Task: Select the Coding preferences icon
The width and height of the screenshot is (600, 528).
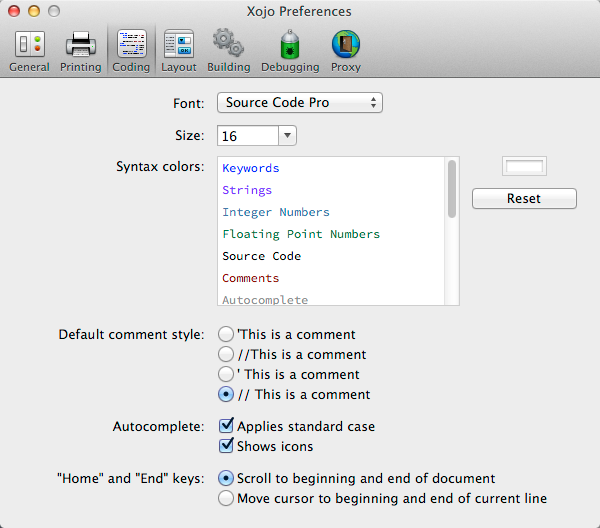Action: [131, 44]
